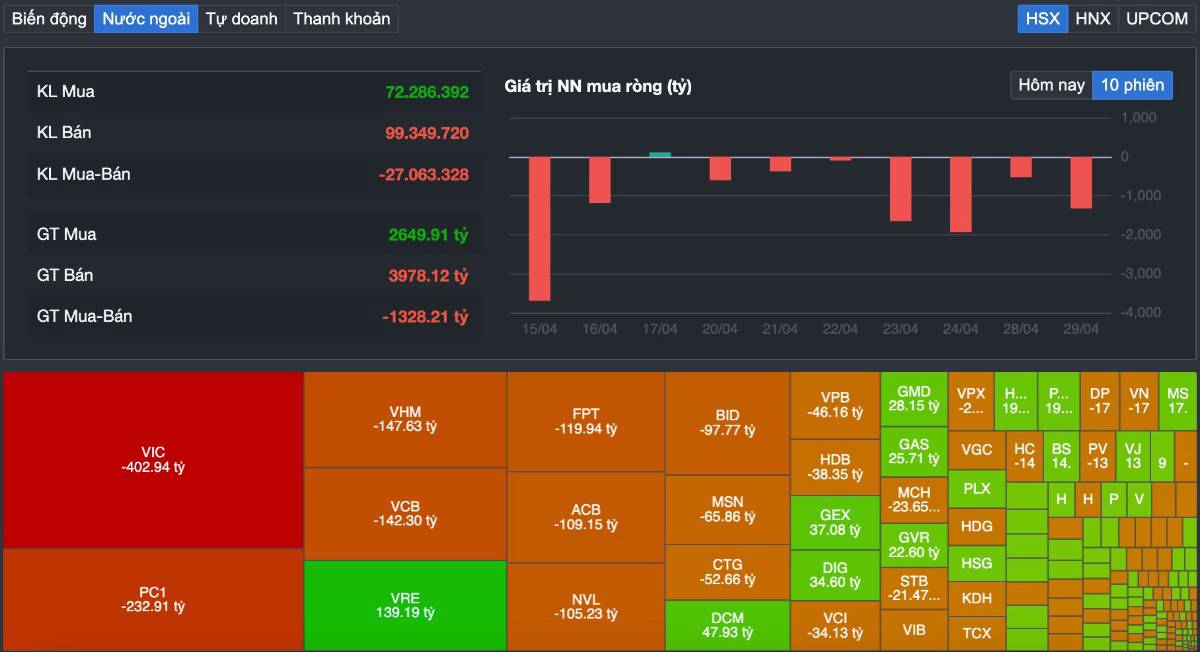
Task: Open the KDH treemap tile
Action: click(x=977, y=599)
